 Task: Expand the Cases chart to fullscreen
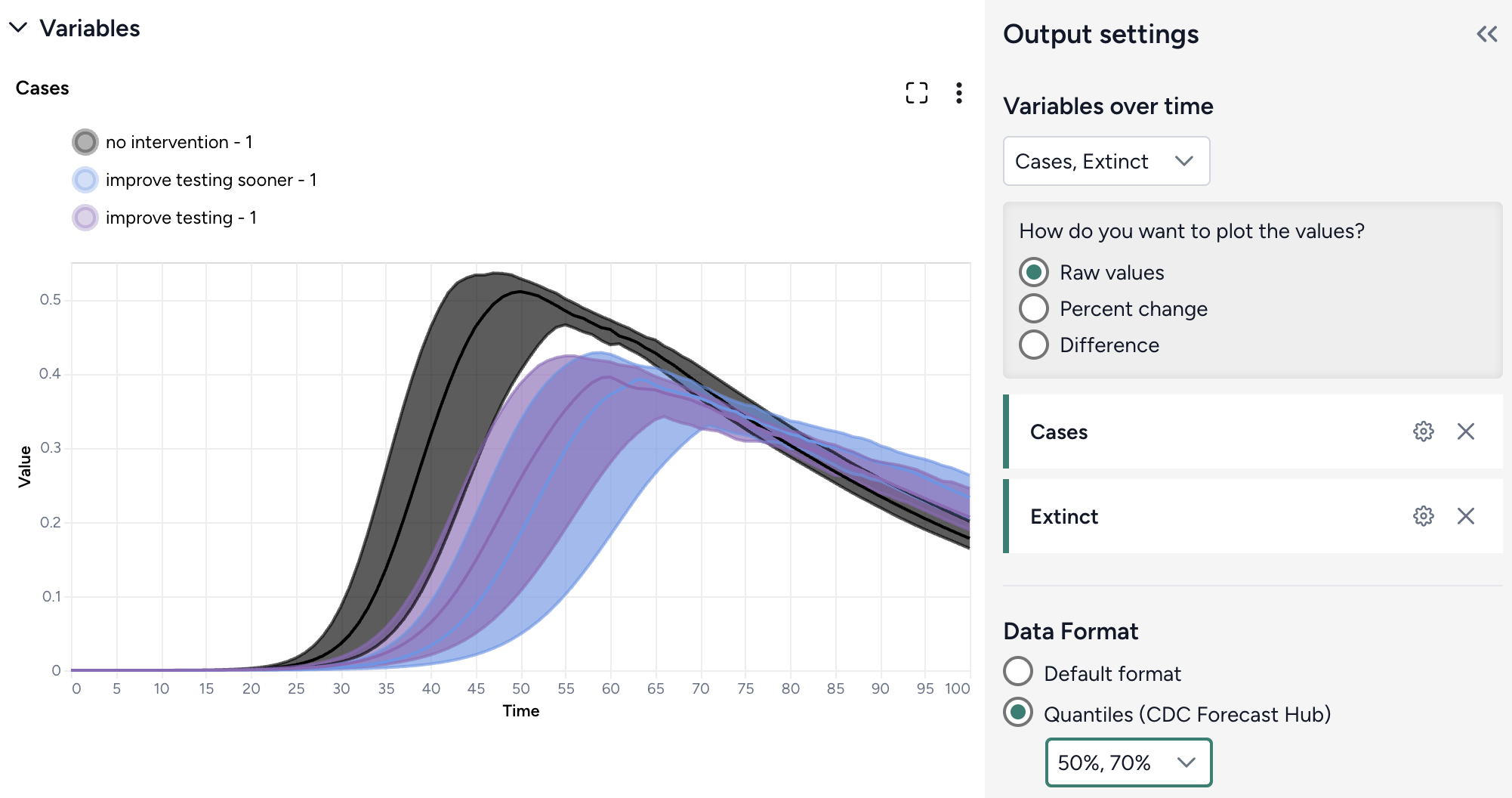click(x=916, y=93)
